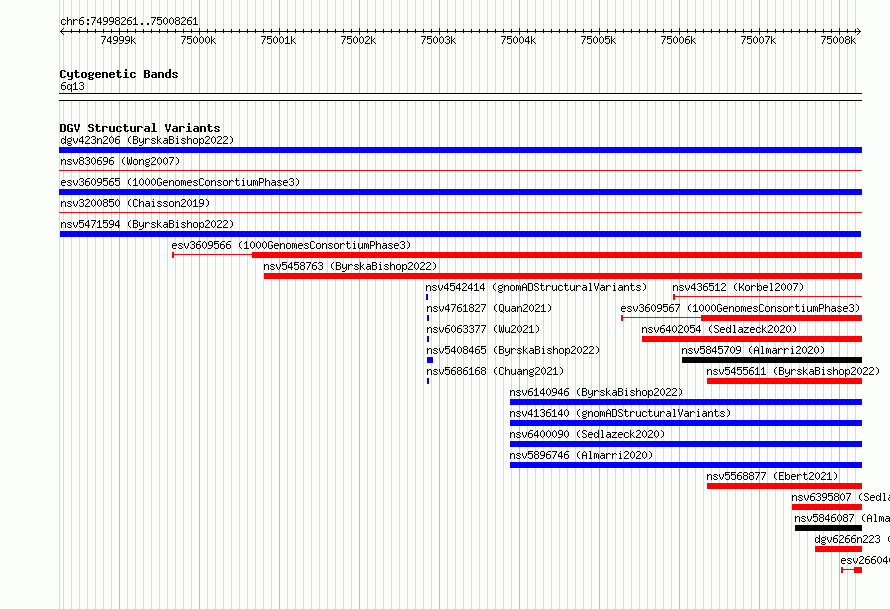
Task: Open nsv3200850 (Chaisson2019) variant
Action: click(135, 203)
